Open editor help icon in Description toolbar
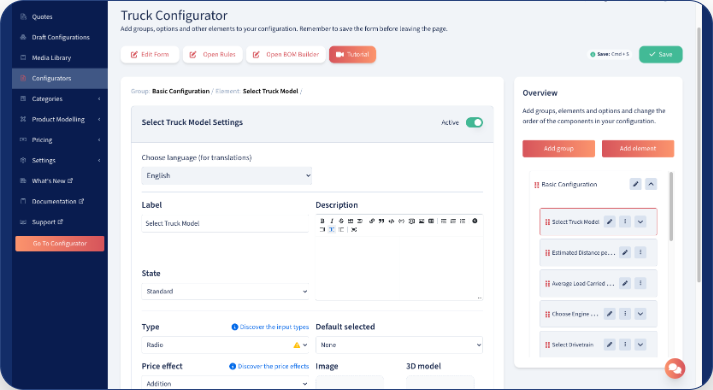This screenshot has width=713, height=390. tap(474, 221)
